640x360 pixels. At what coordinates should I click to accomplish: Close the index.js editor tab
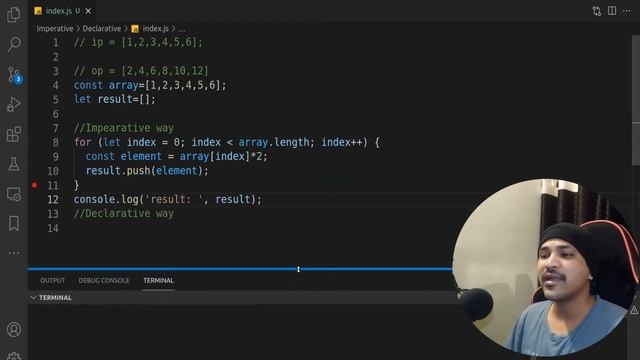(88, 11)
